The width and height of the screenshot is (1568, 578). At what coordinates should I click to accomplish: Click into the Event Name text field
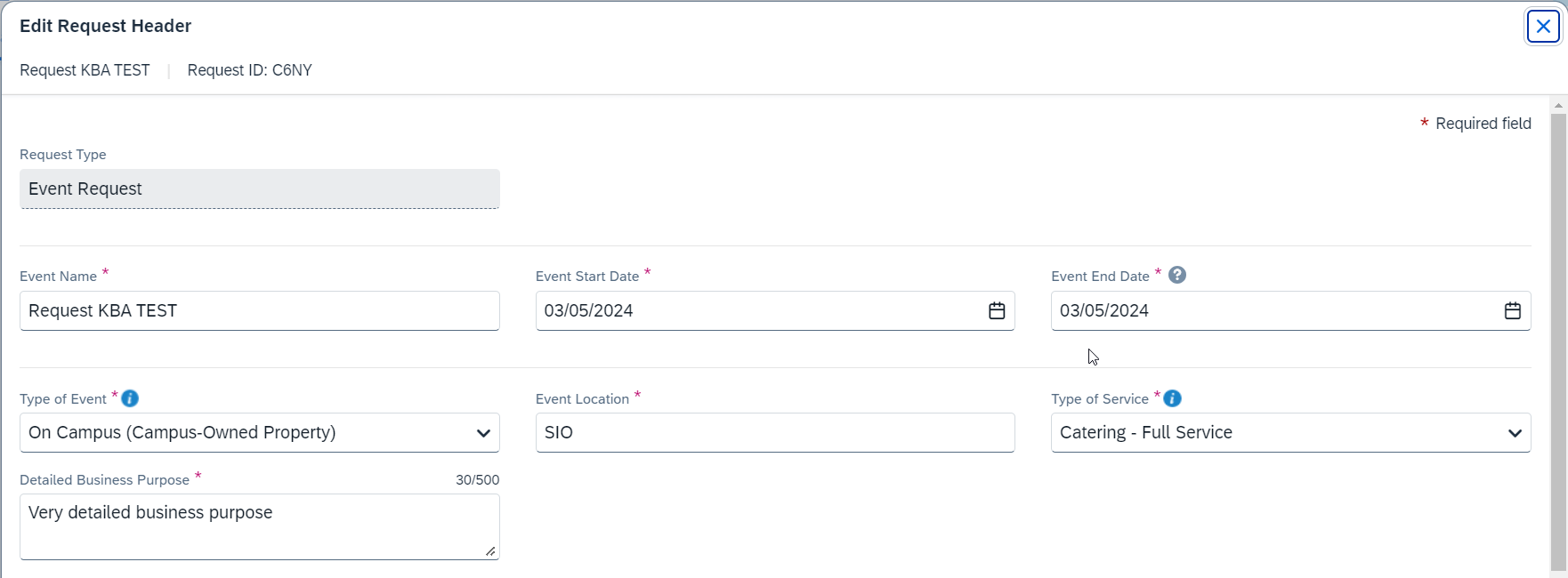tap(258, 310)
